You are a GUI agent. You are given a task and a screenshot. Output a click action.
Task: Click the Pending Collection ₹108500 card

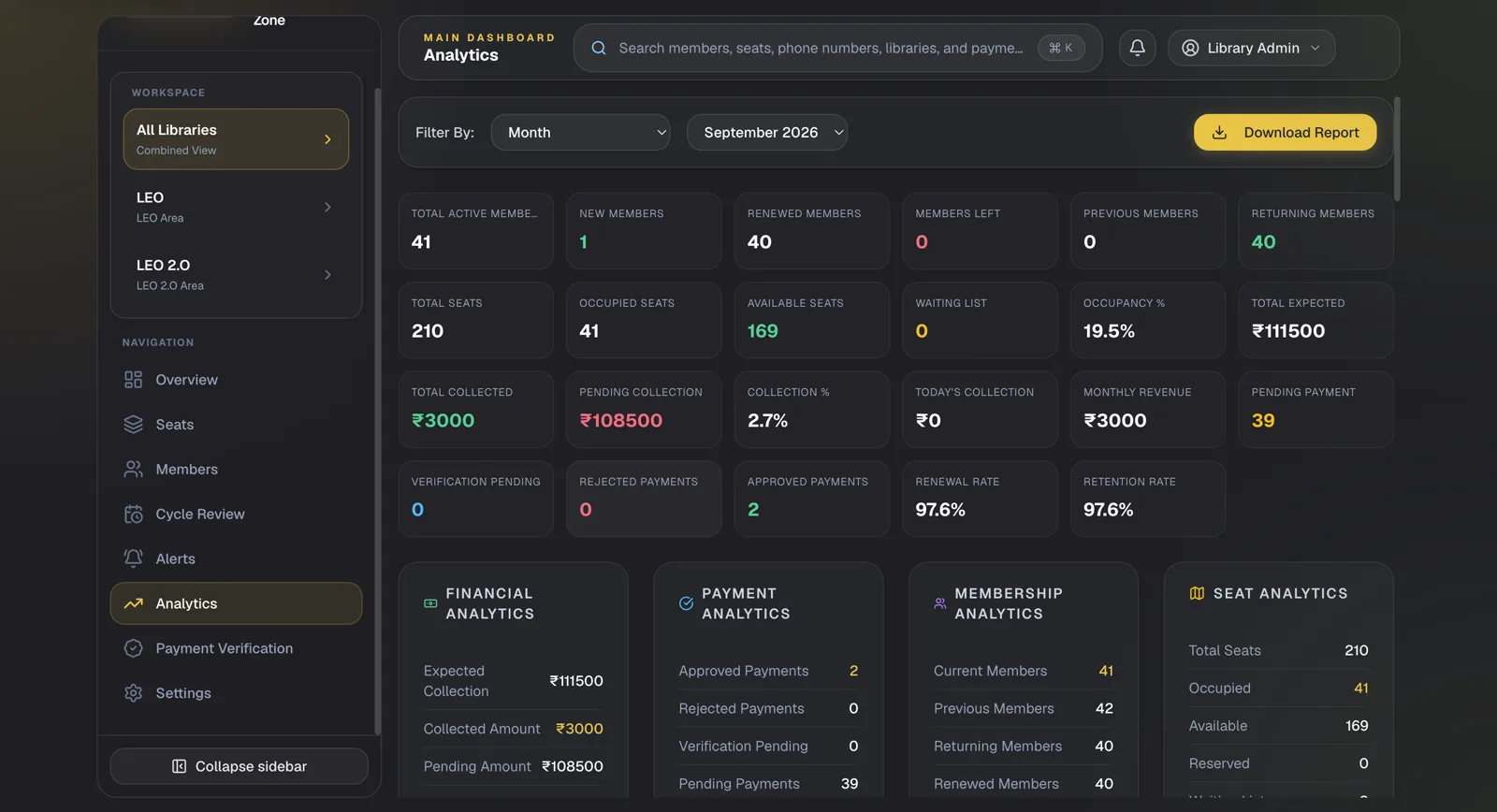coord(644,410)
